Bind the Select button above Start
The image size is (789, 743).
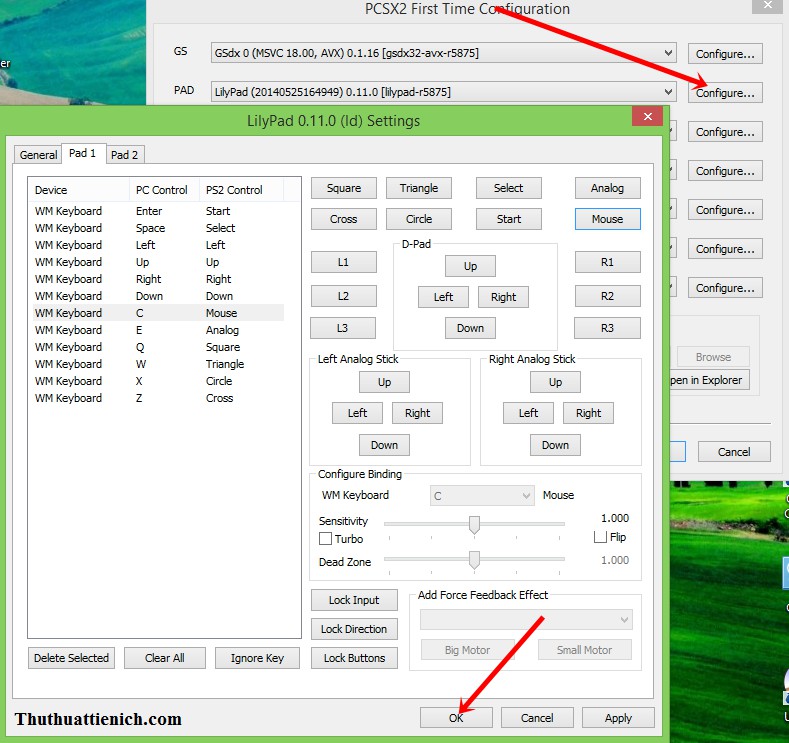pyautogui.click(x=509, y=188)
